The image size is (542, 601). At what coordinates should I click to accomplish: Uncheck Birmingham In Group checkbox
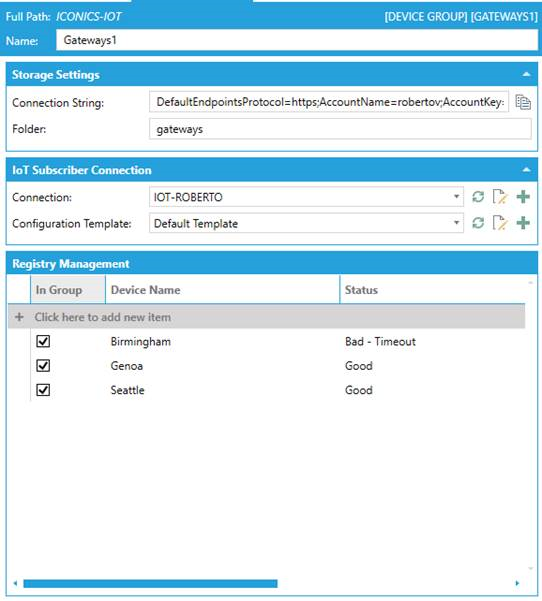point(43,341)
